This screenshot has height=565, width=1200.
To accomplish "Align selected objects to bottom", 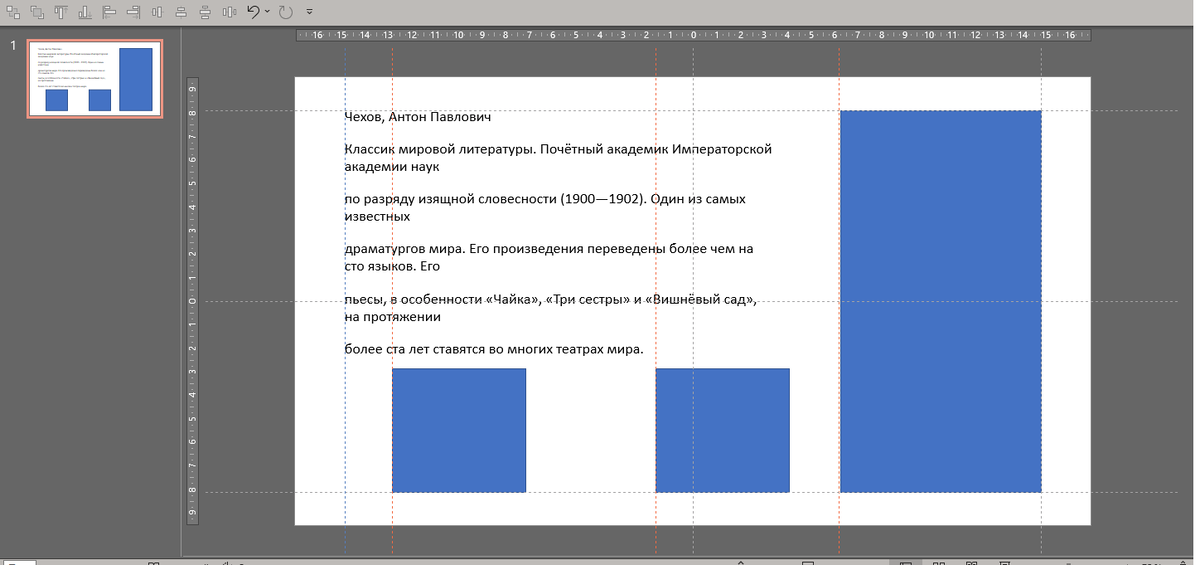I will 85,12.
